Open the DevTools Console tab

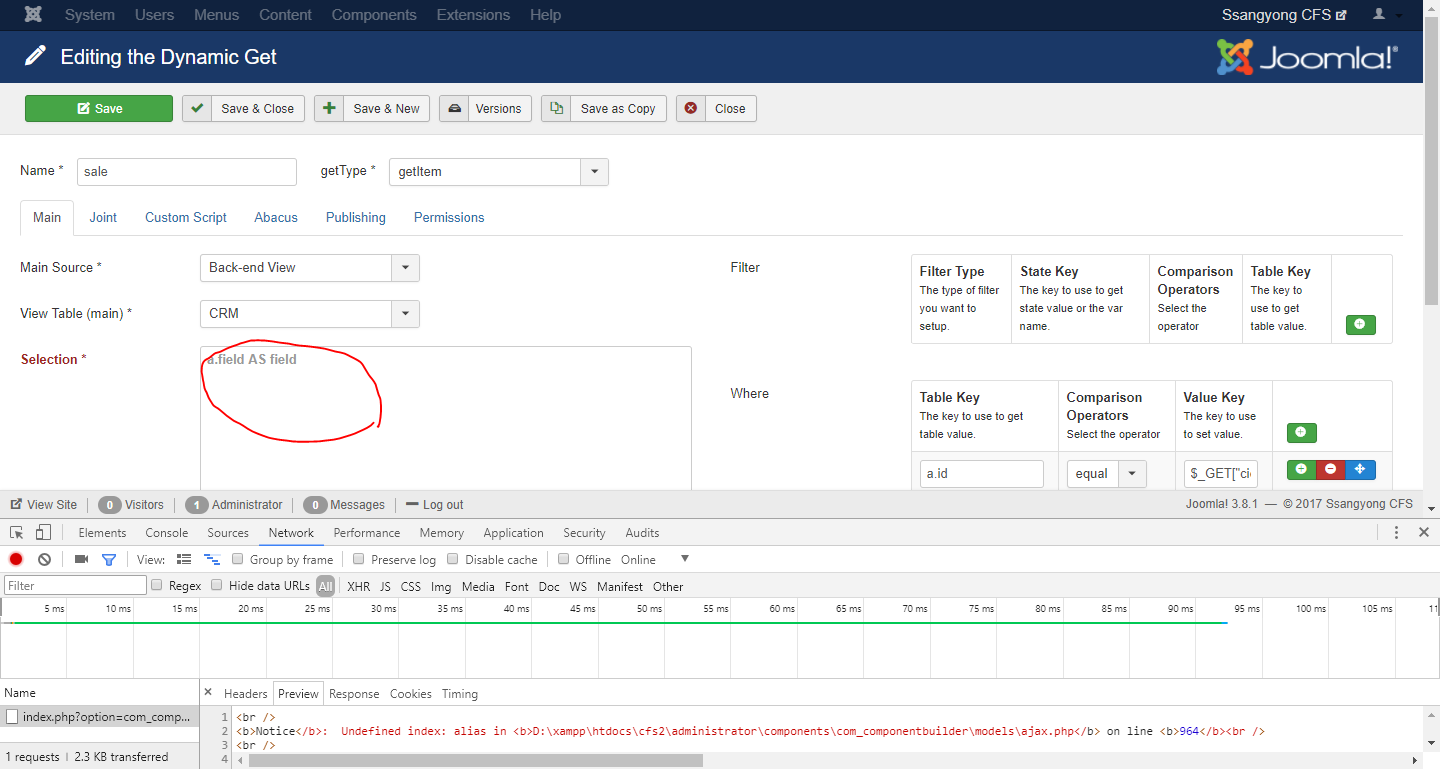pyautogui.click(x=167, y=533)
